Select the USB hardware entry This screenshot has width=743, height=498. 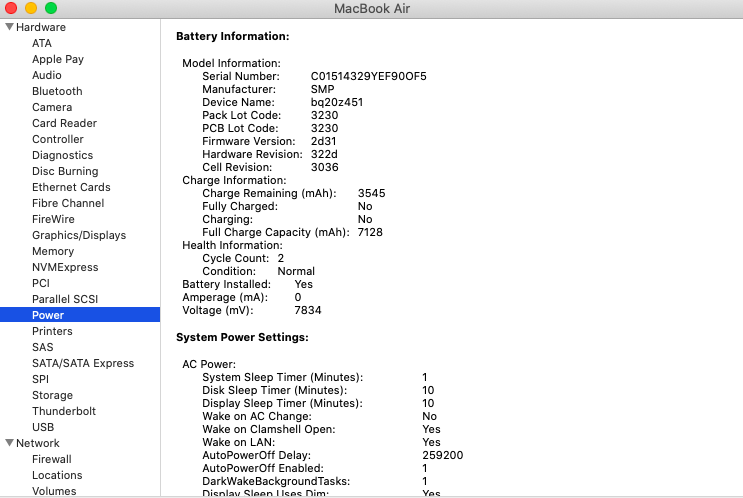[x=43, y=427]
